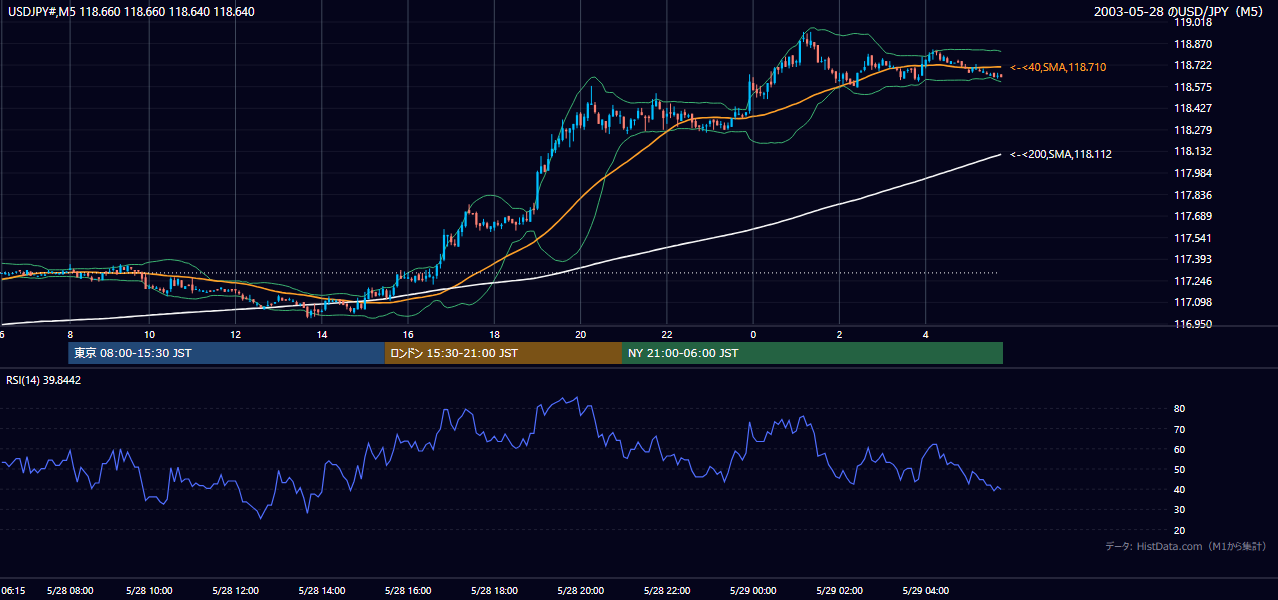1278x600 pixels.
Task: Click the RSI axis level 30
Action: click(x=1180, y=510)
